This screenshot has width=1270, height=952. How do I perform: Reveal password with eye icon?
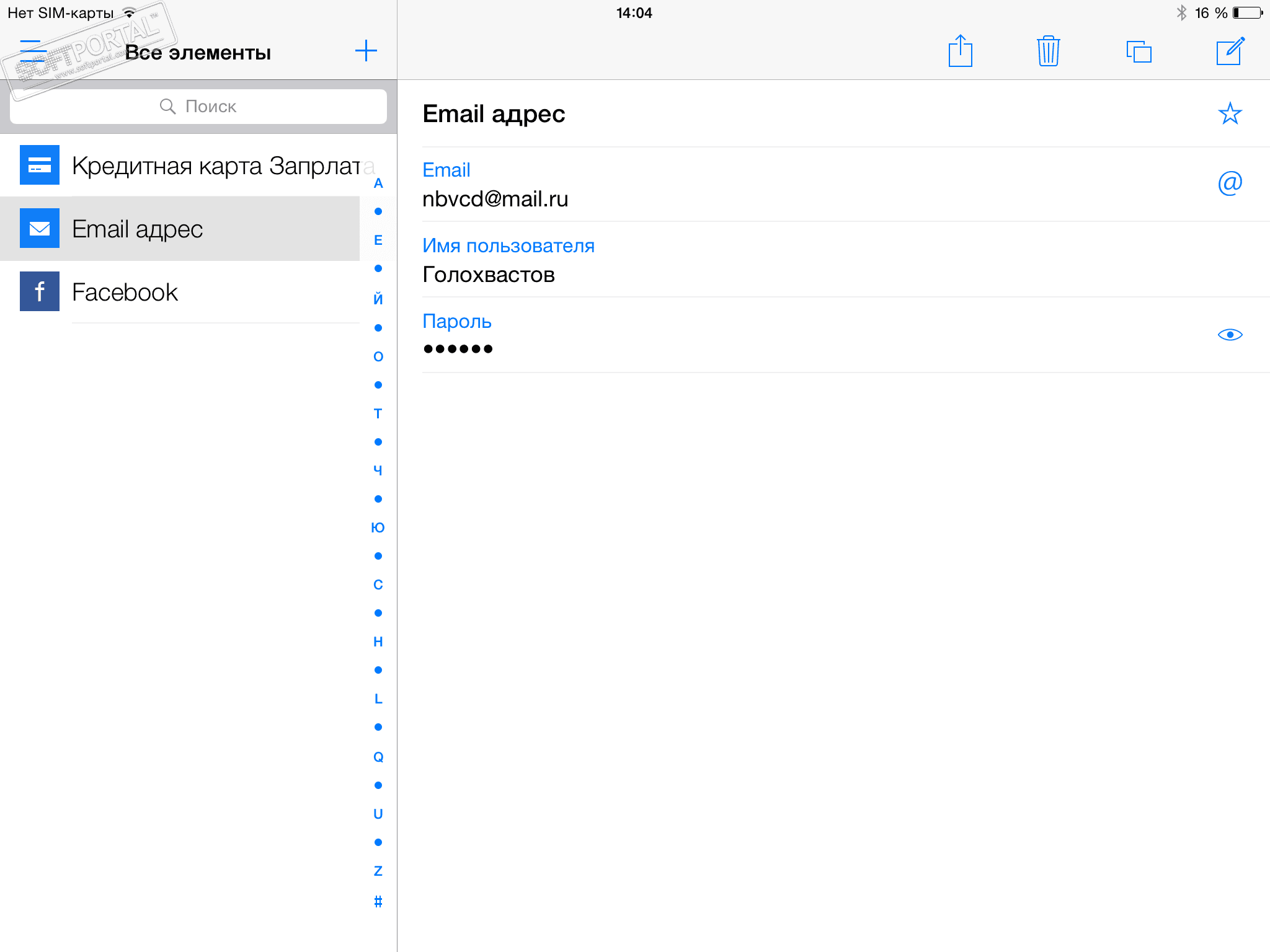1230,335
